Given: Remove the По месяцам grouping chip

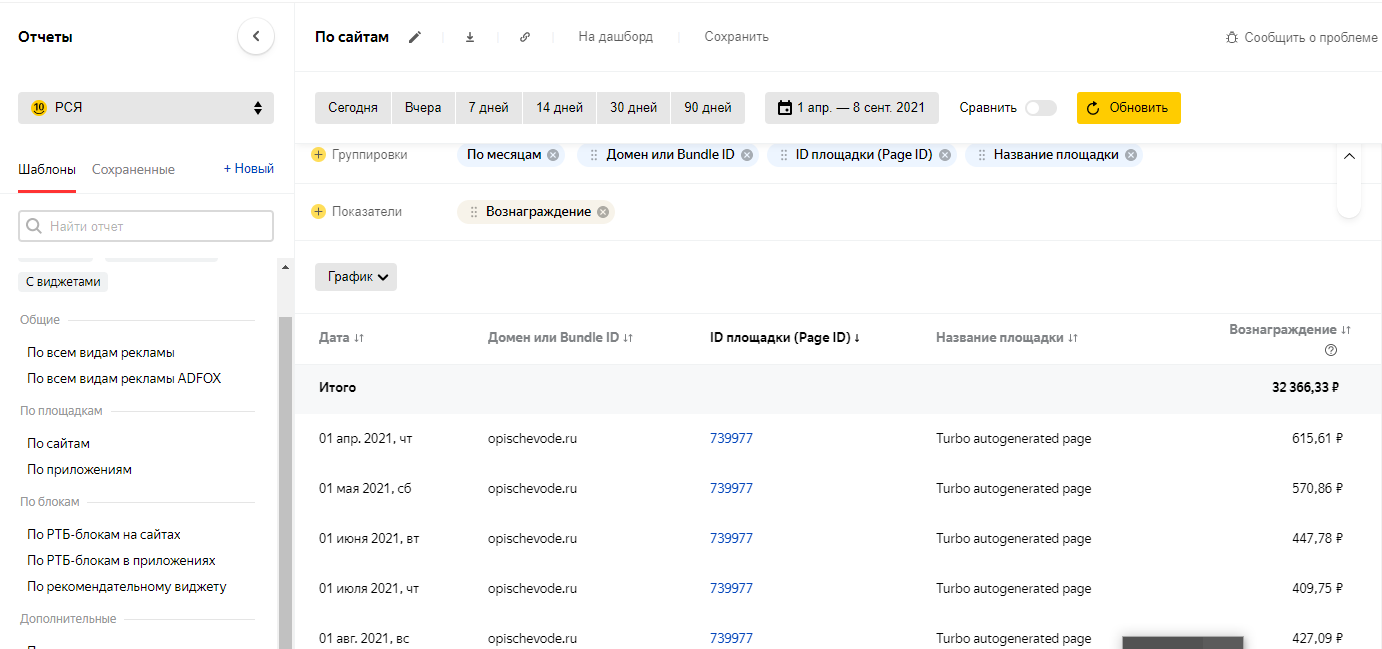Looking at the screenshot, I should click(x=553, y=155).
